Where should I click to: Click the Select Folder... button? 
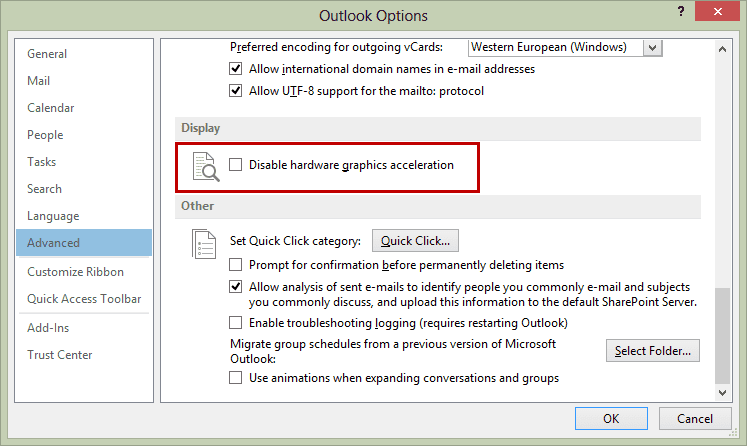tap(653, 351)
